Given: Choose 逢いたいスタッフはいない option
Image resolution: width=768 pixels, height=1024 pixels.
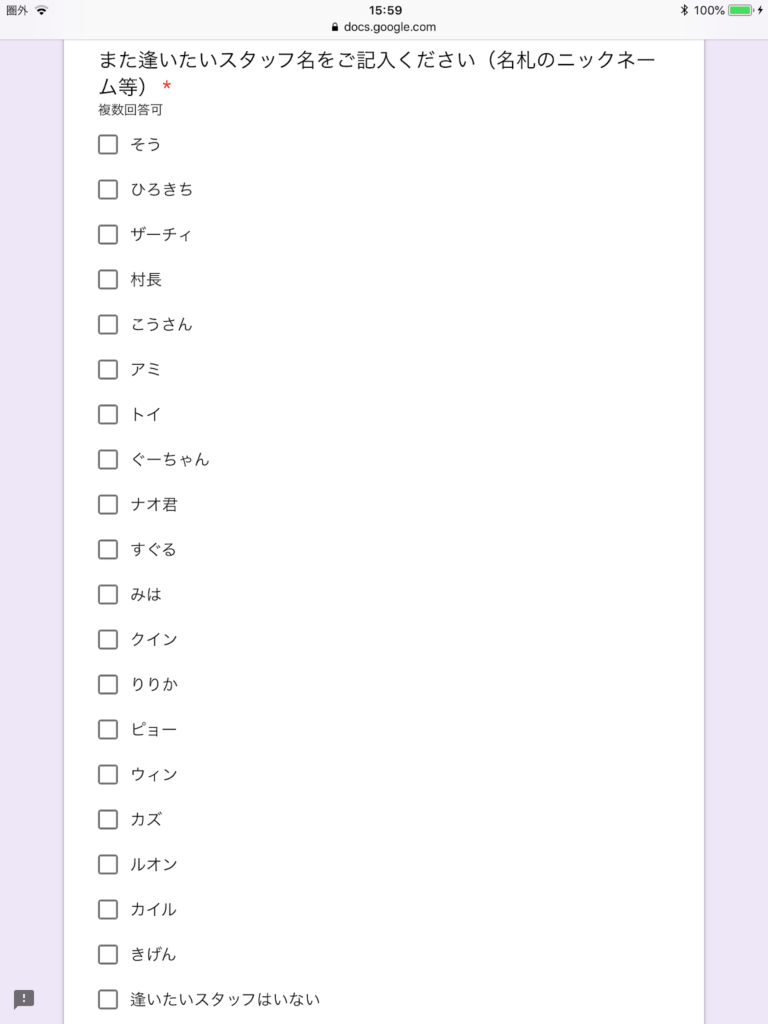Looking at the screenshot, I should 108,999.
